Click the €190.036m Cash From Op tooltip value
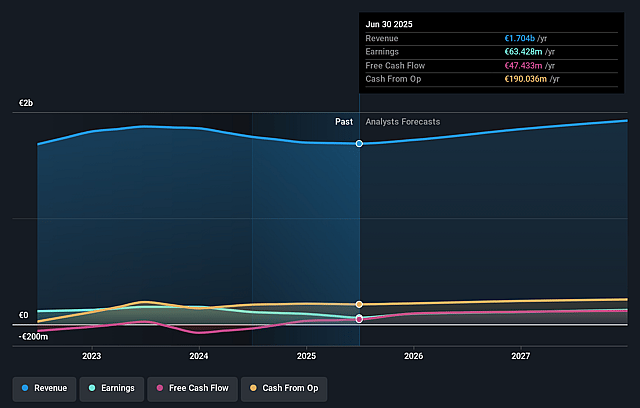The height and width of the screenshot is (408, 640). point(526,79)
